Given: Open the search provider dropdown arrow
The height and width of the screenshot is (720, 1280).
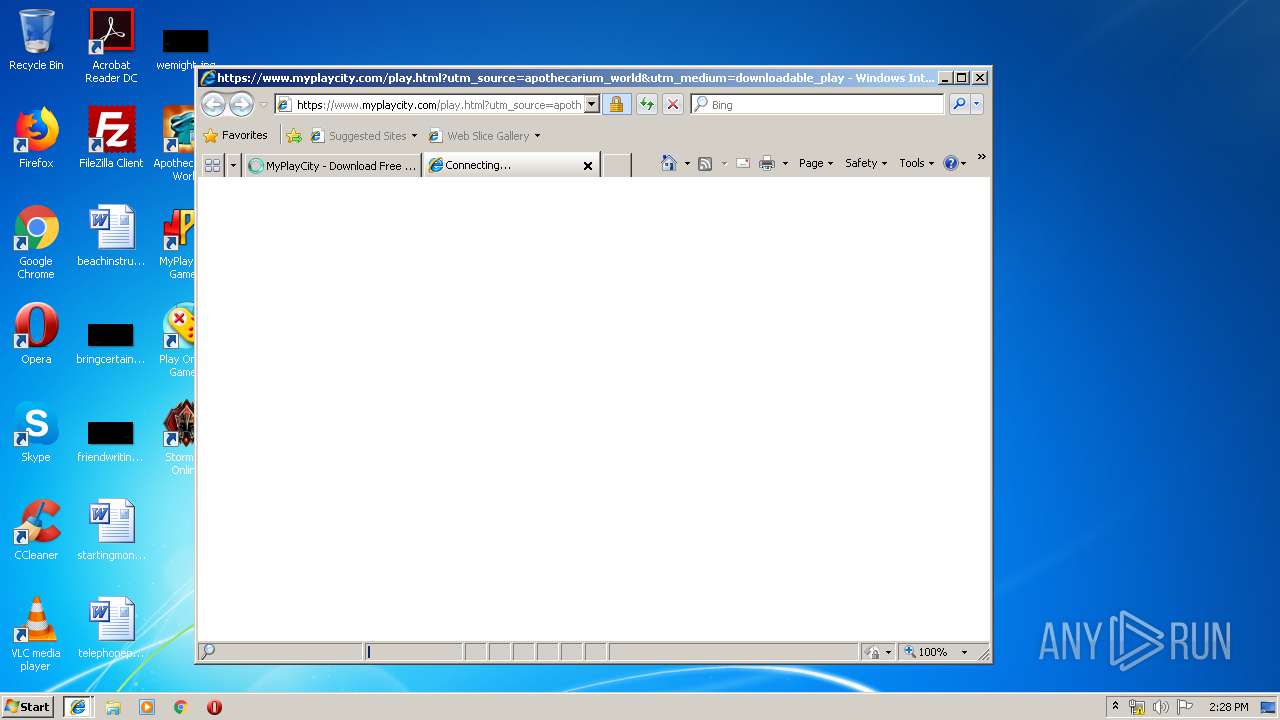Looking at the screenshot, I should click(x=977, y=105).
